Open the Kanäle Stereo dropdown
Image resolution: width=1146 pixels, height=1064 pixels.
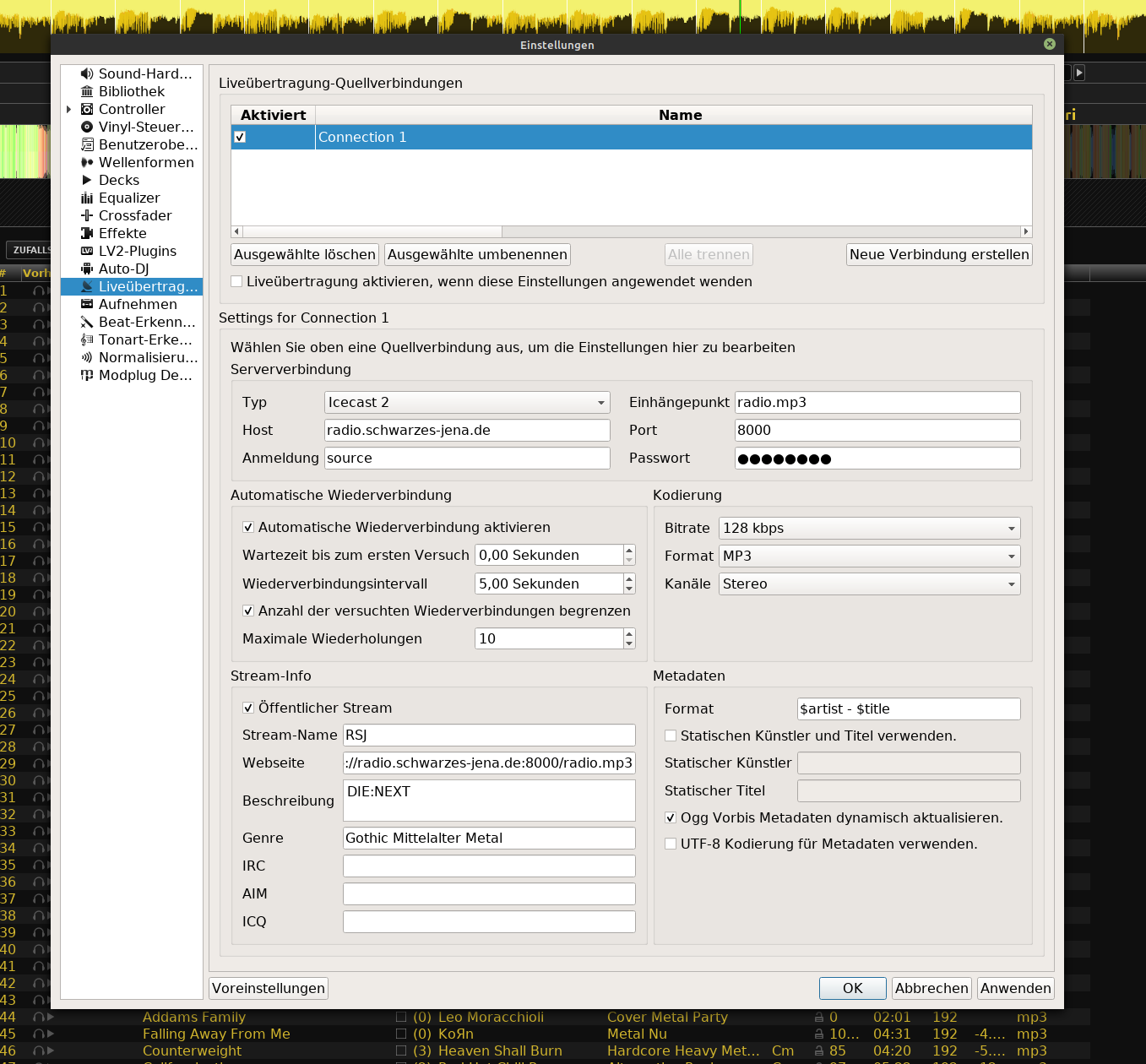tap(870, 584)
